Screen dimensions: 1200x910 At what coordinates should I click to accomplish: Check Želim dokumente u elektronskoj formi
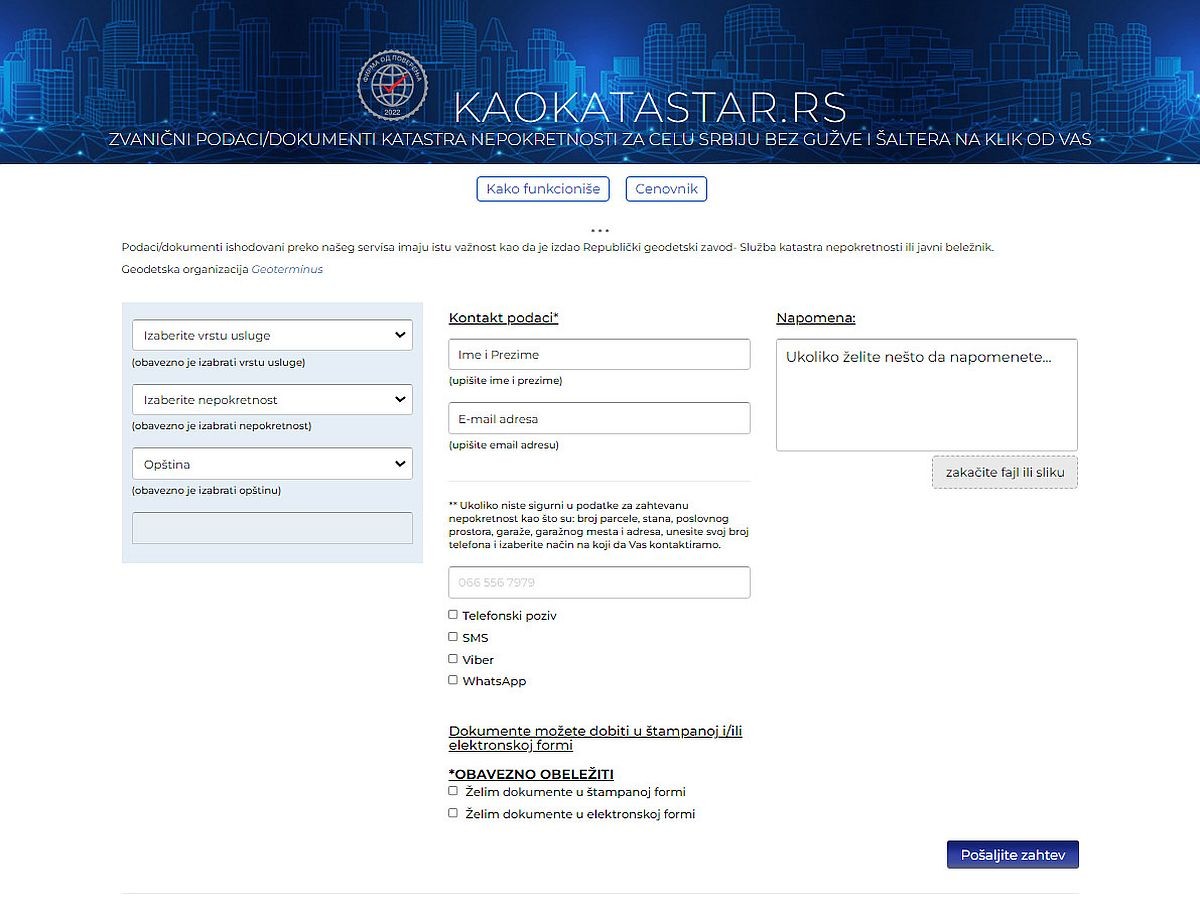point(453,813)
